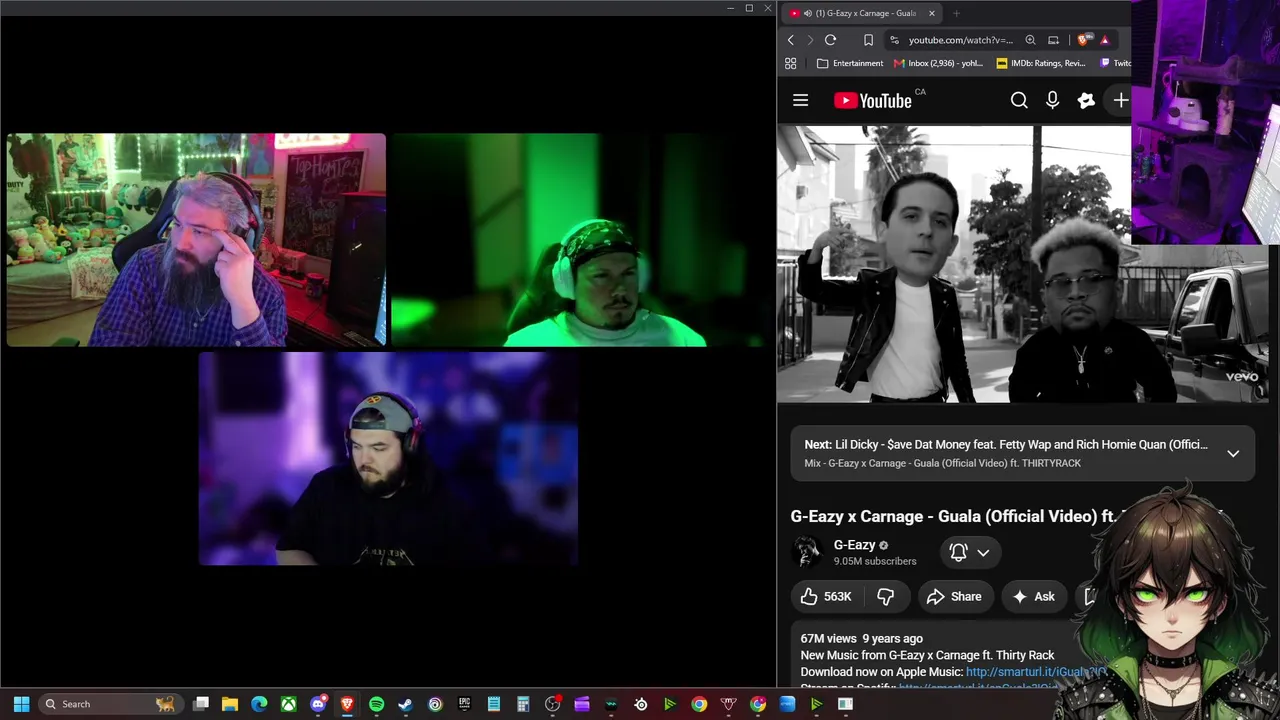The width and height of the screenshot is (1280, 720).
Task: Open the Xbox app on taskbar
Action: (288, 704)
